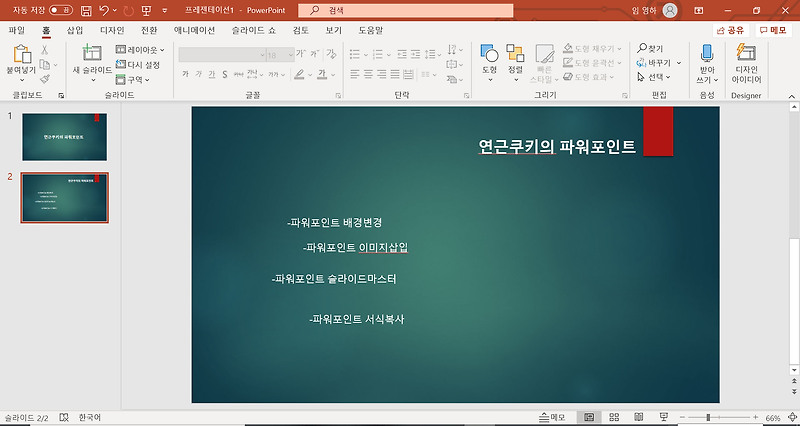Click the Copy icon in the clipboard group
The height and width of the screenshot is (426, 800).
pyautogui.click(x=45, y=65)
